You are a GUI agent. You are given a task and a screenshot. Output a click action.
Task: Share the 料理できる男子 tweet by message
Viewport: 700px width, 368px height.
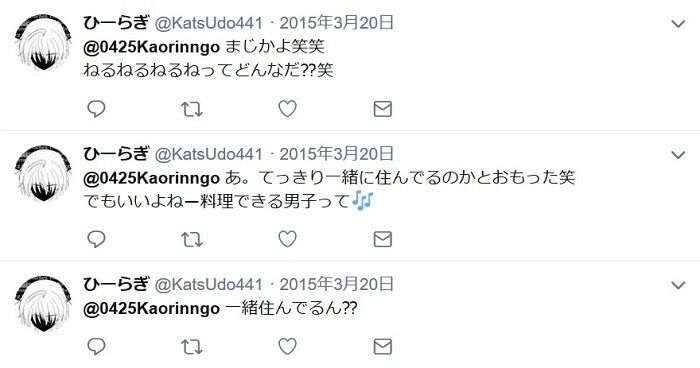click(x=383, y=239)
